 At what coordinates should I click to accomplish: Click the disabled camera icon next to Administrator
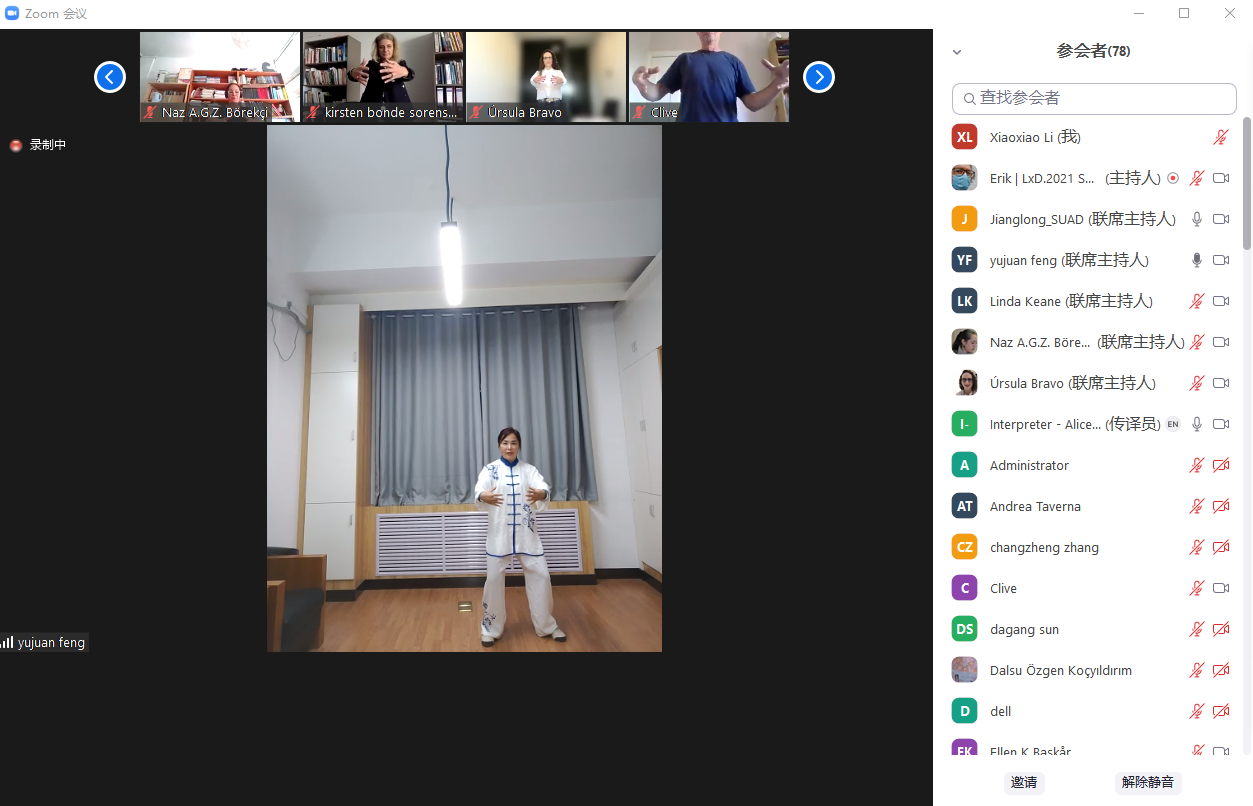tap(1221, 465)
